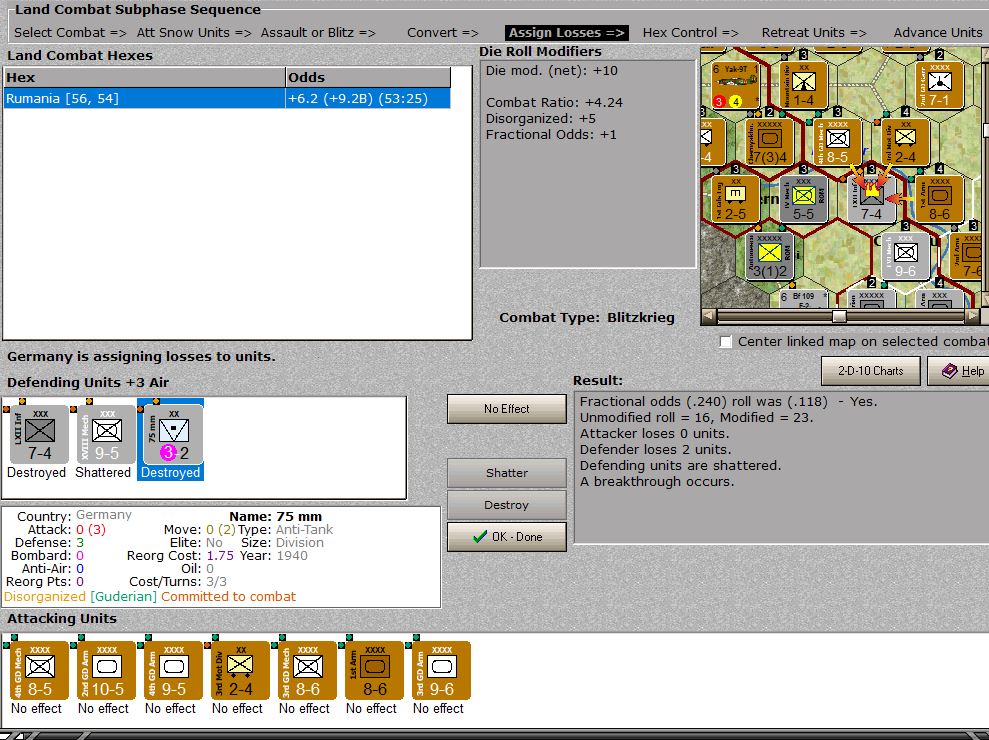Screen dimensions: 989x740
Task: Click the Hex column header
Action: point(144,78)
